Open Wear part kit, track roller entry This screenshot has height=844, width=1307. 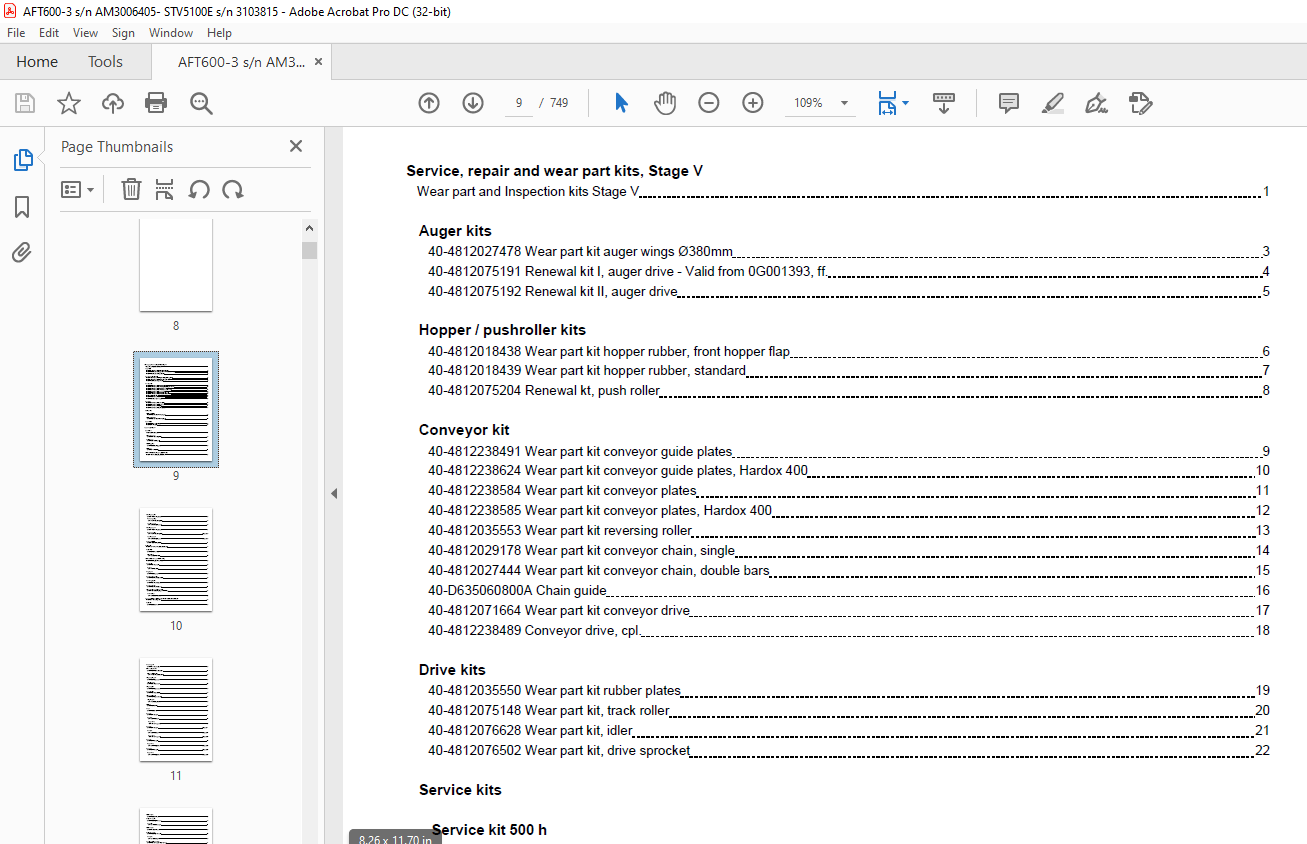point(848,711)
